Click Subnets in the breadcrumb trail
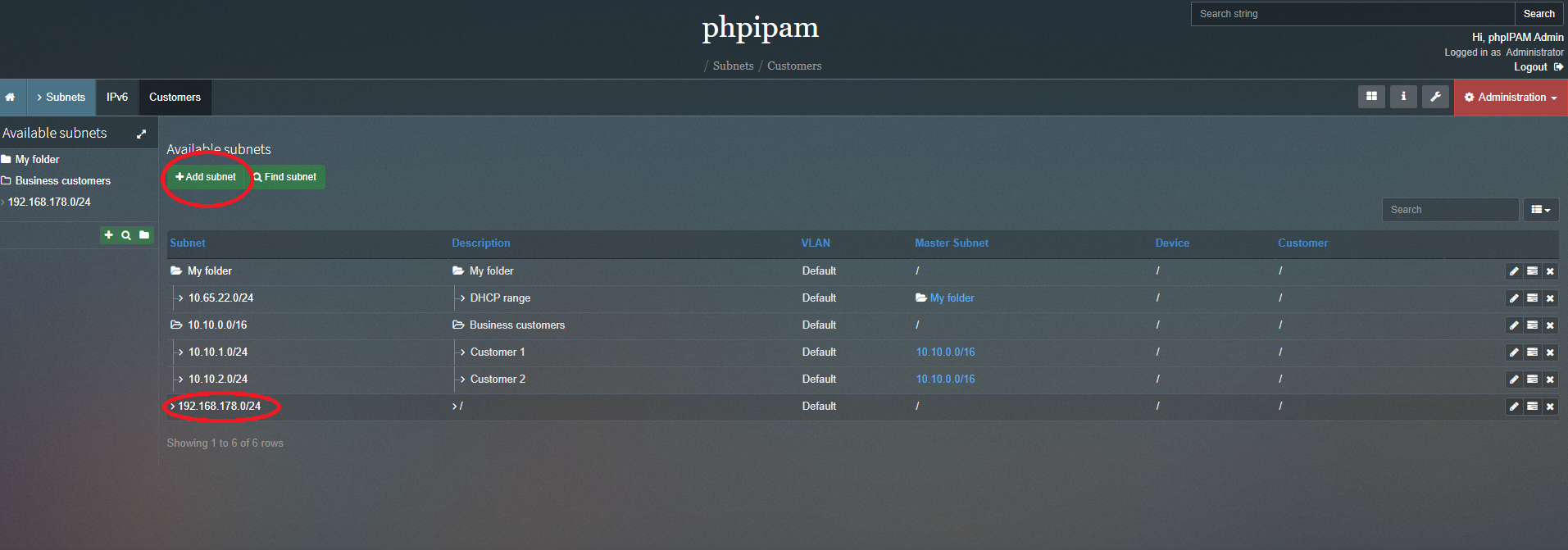This screenshot has width=1568, height=550. [733, 66]
